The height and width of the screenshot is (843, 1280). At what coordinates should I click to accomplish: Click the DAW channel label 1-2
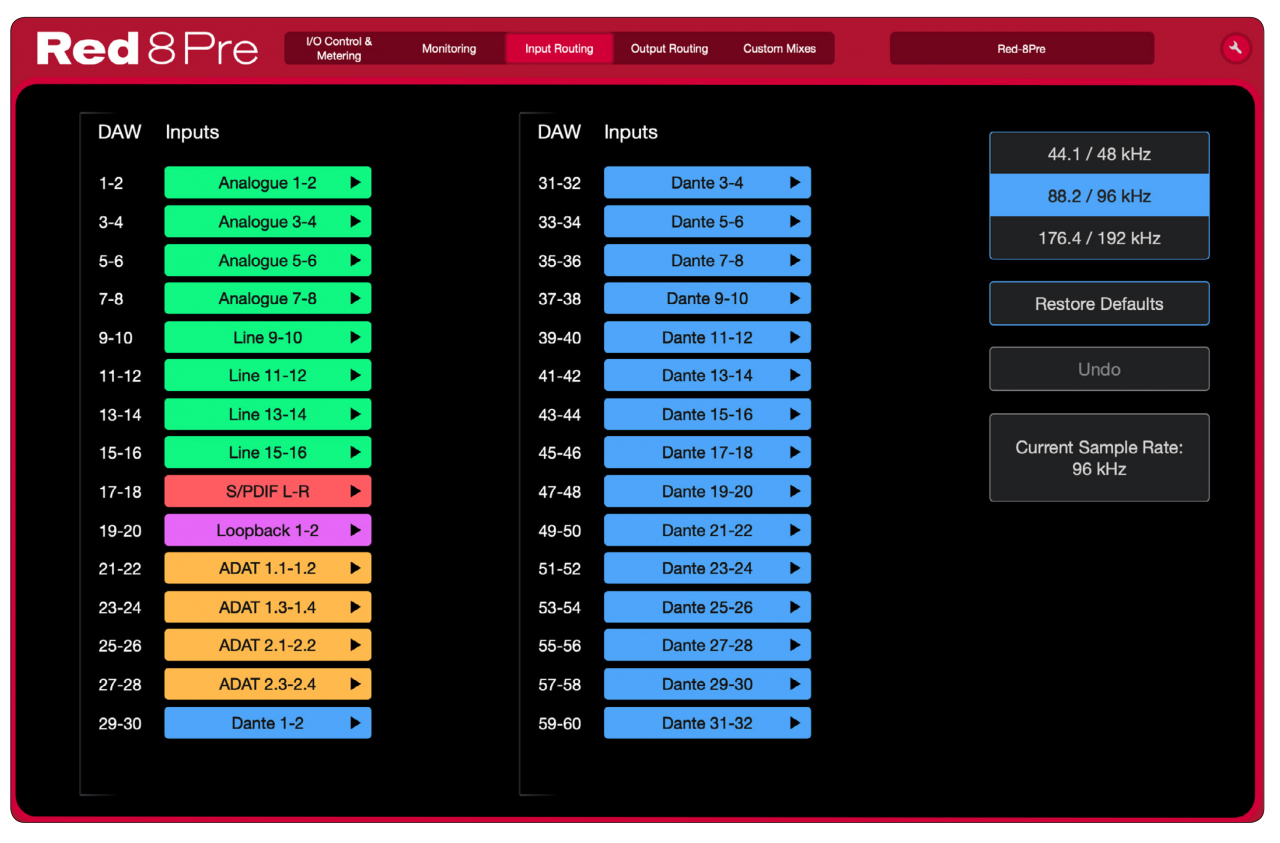111,183
